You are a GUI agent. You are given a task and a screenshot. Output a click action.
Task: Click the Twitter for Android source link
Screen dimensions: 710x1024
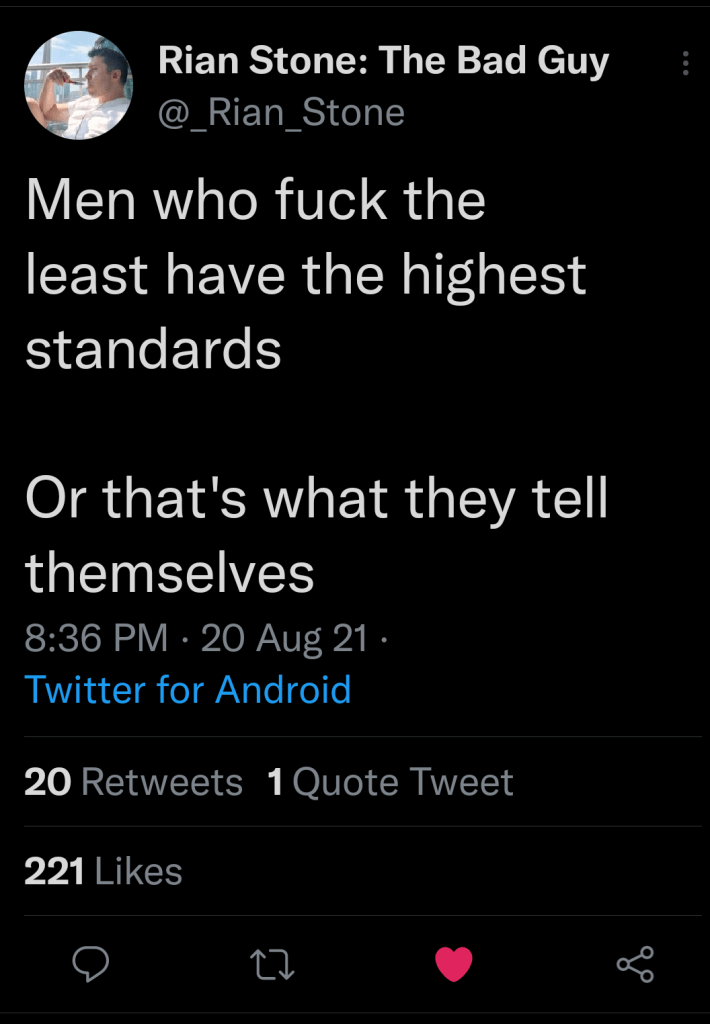[187, 690]
